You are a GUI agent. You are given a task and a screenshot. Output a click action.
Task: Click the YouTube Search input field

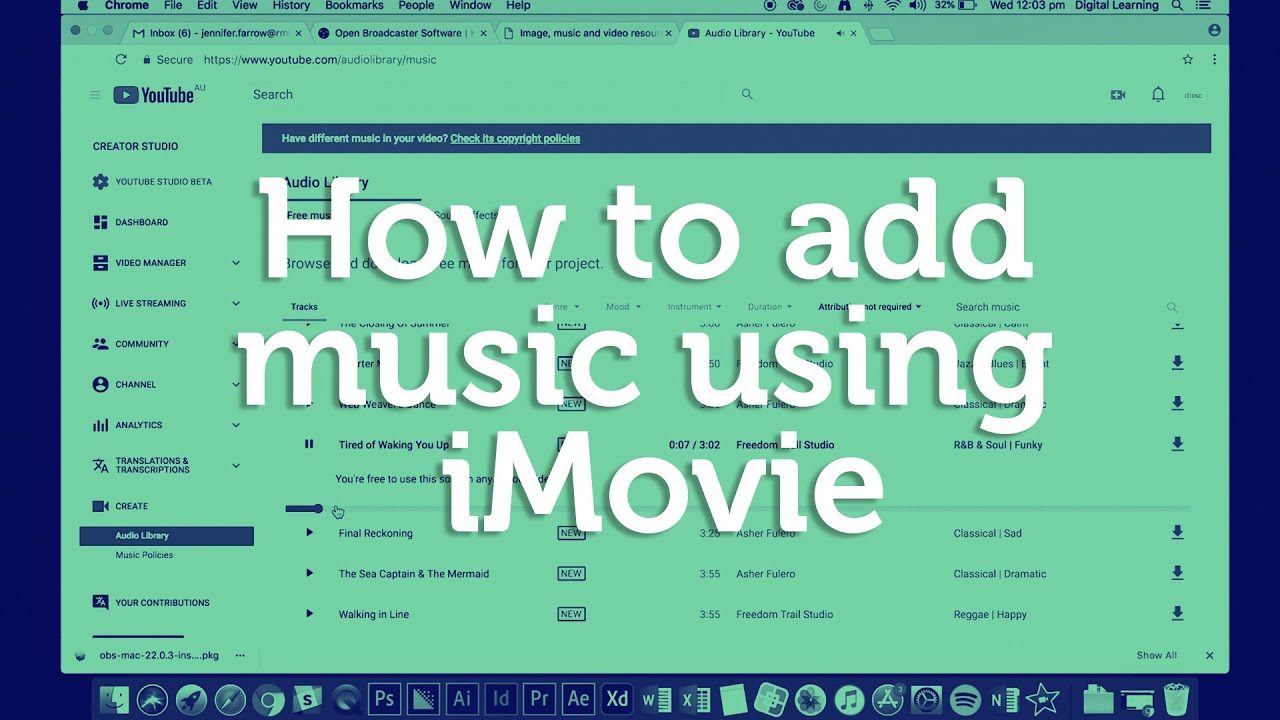(x=495, y=94)
